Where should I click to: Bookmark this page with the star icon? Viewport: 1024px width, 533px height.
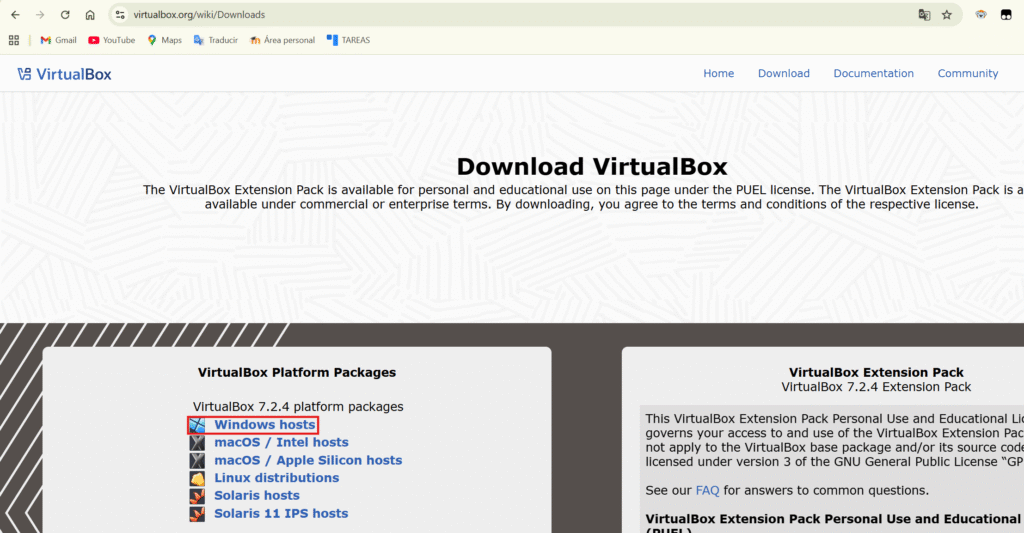point(947,15)
